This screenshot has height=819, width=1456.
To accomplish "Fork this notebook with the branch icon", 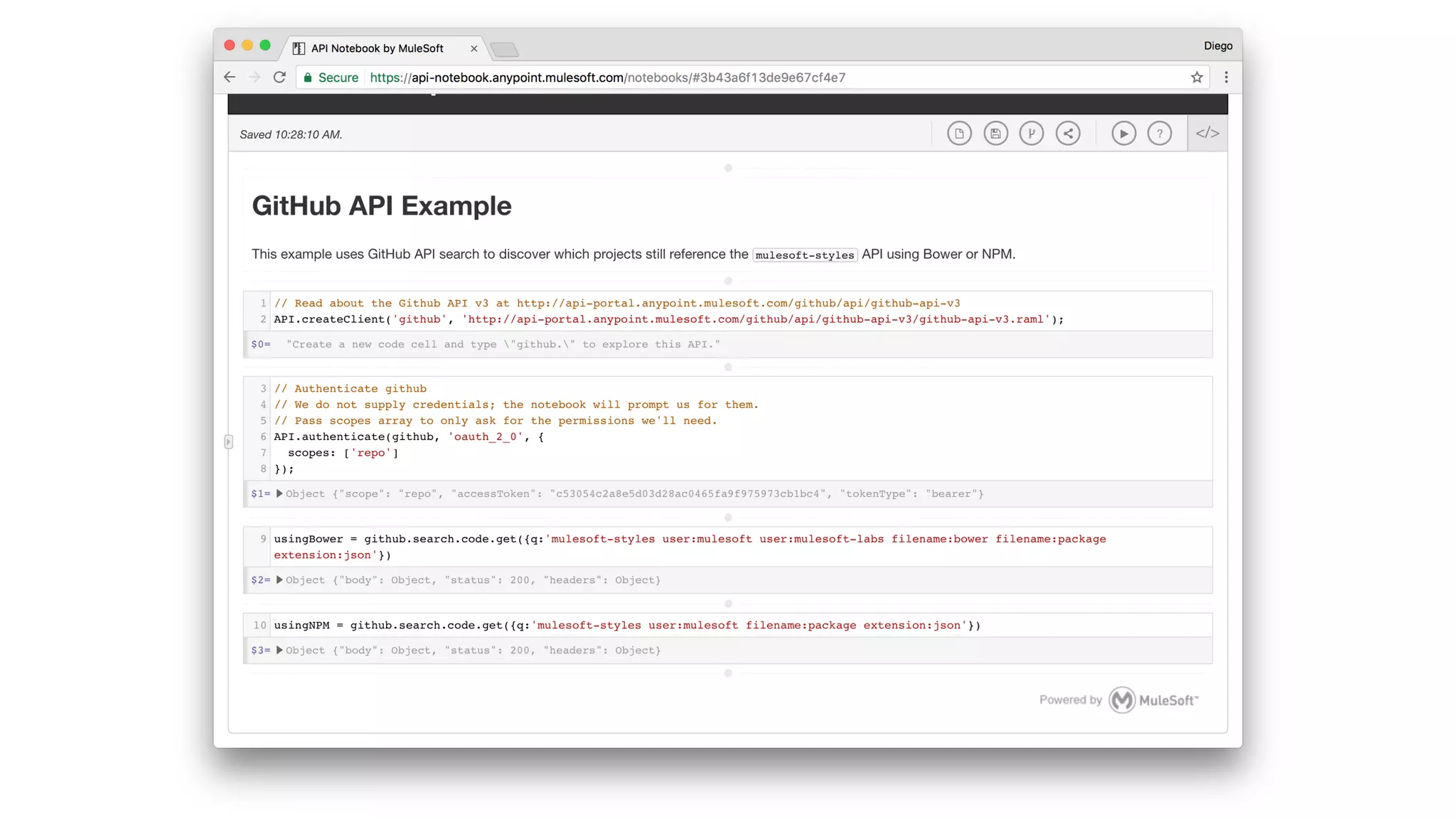I will [1032, 134].
